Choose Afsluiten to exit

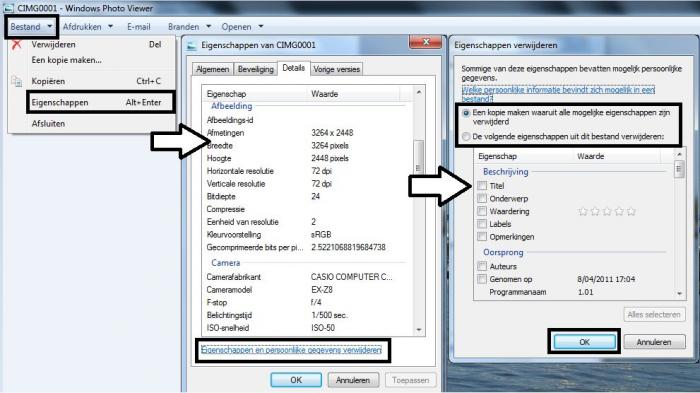point(91,124)
